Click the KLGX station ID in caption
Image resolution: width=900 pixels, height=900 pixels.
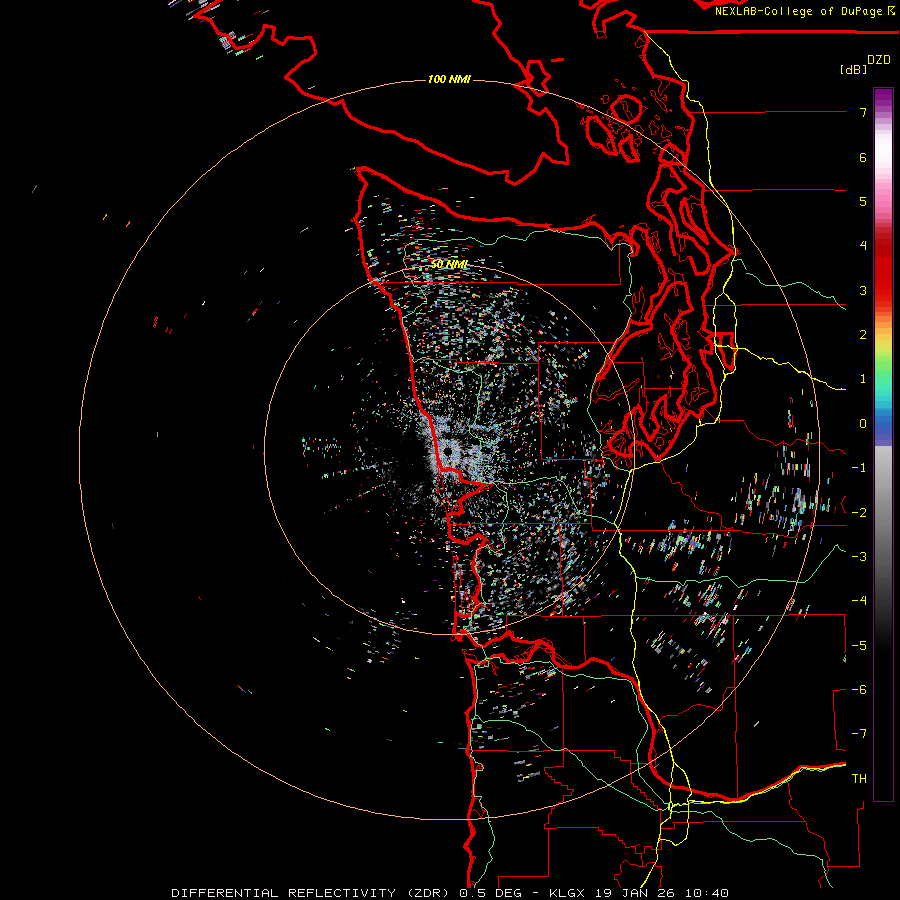coord(567,893)
